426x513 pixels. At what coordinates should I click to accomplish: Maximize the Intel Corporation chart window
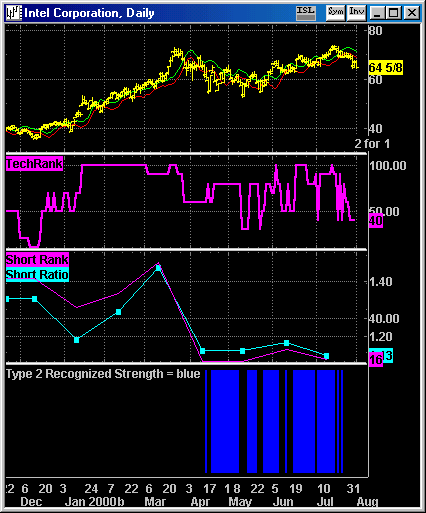(x=394, y=13)
